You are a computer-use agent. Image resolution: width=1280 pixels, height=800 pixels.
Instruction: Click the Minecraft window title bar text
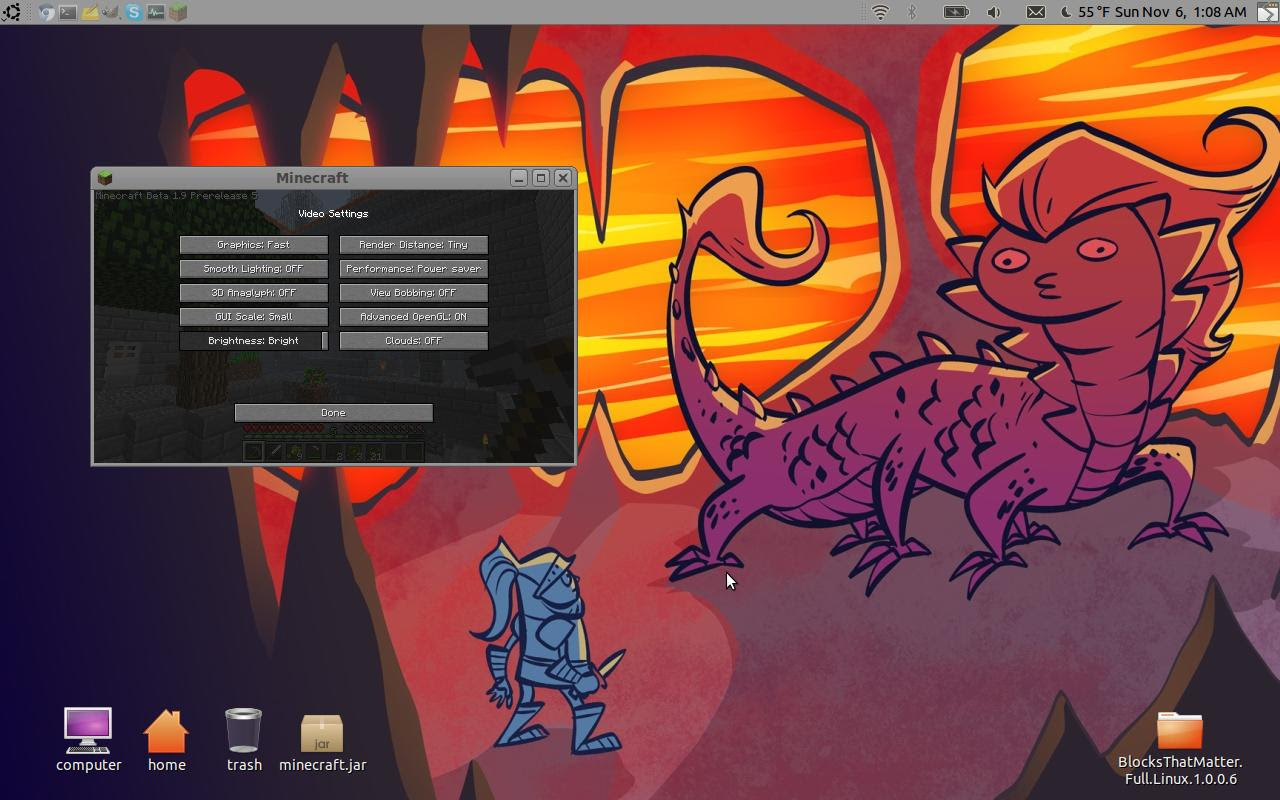click(312, 178)
